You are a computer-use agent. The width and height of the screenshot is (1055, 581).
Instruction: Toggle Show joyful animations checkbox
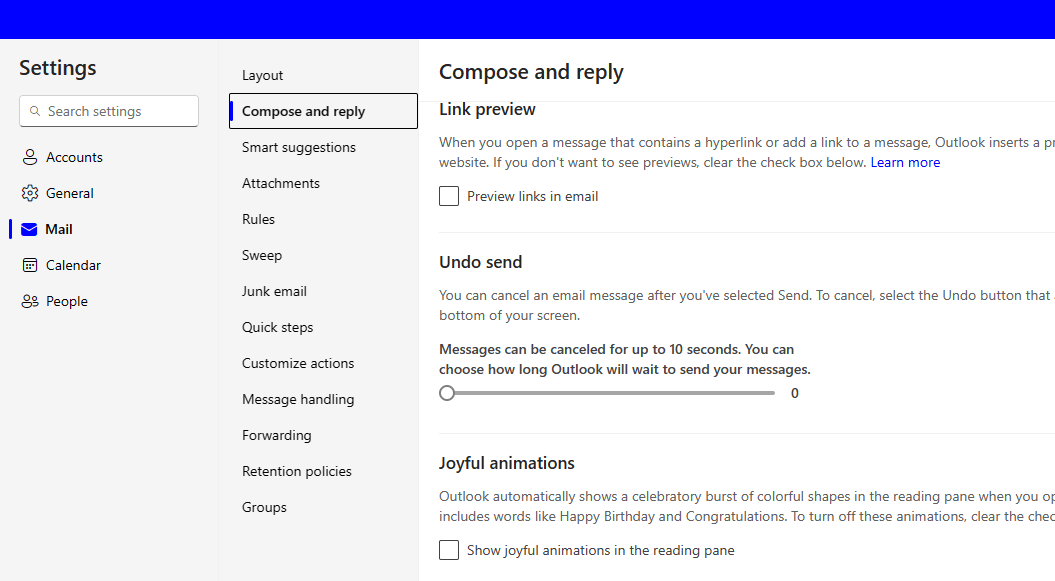449,550
